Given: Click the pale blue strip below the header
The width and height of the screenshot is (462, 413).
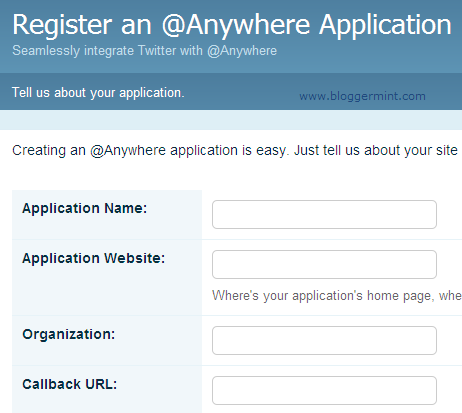Looking at the screenshot, I should tap(231, 120).
